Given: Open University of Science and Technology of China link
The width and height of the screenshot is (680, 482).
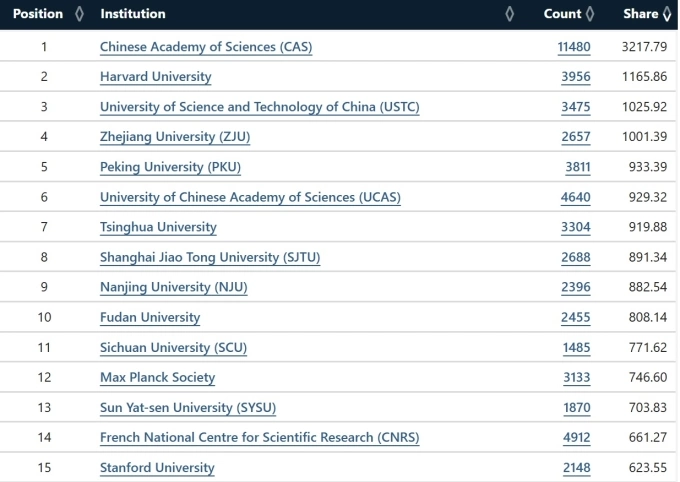Looking at the screenshot, I should pyautogui.click(x=260, y=107).
